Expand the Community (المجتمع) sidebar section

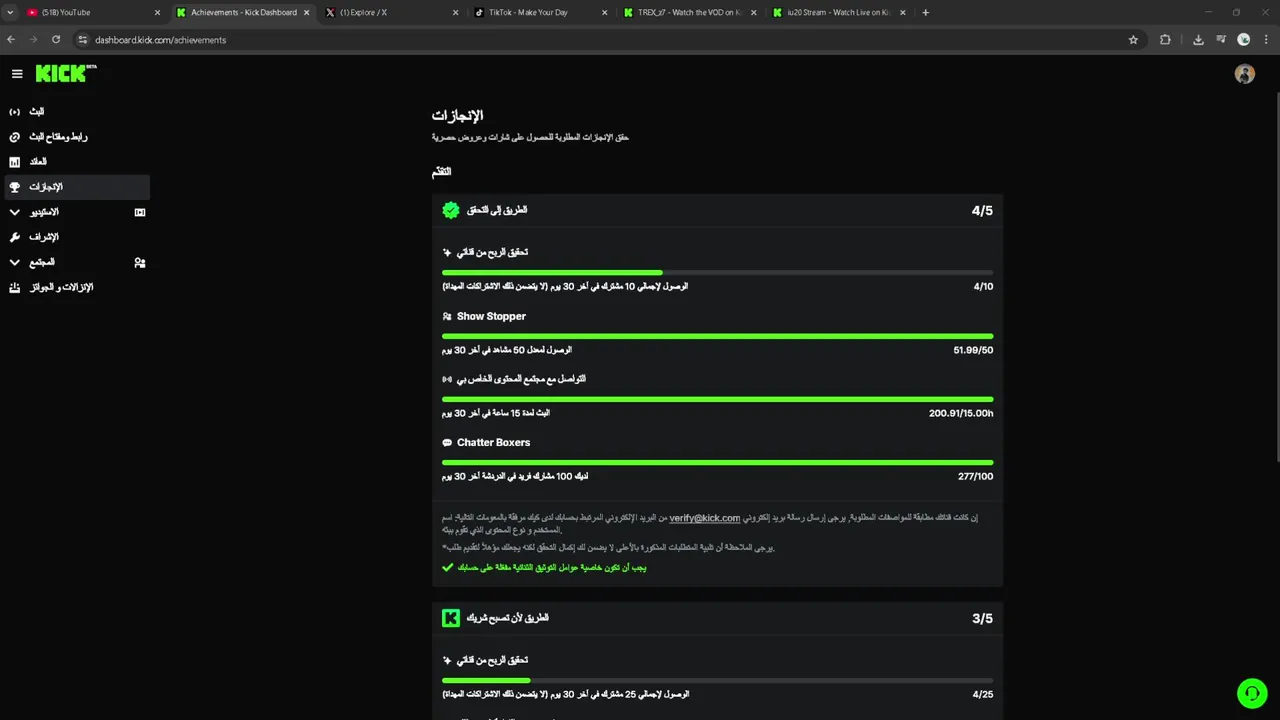pyautogui.click(x=42, y=262)
